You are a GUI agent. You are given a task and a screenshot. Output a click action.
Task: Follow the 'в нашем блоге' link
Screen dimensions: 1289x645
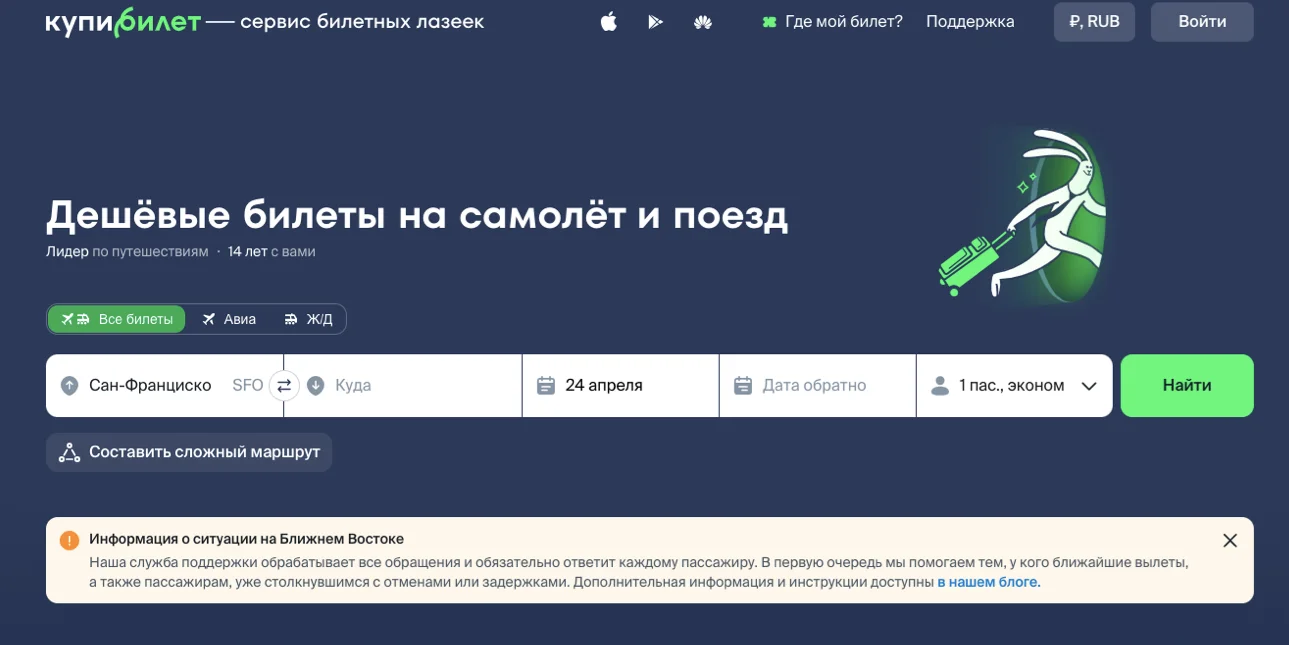[987, 582]
